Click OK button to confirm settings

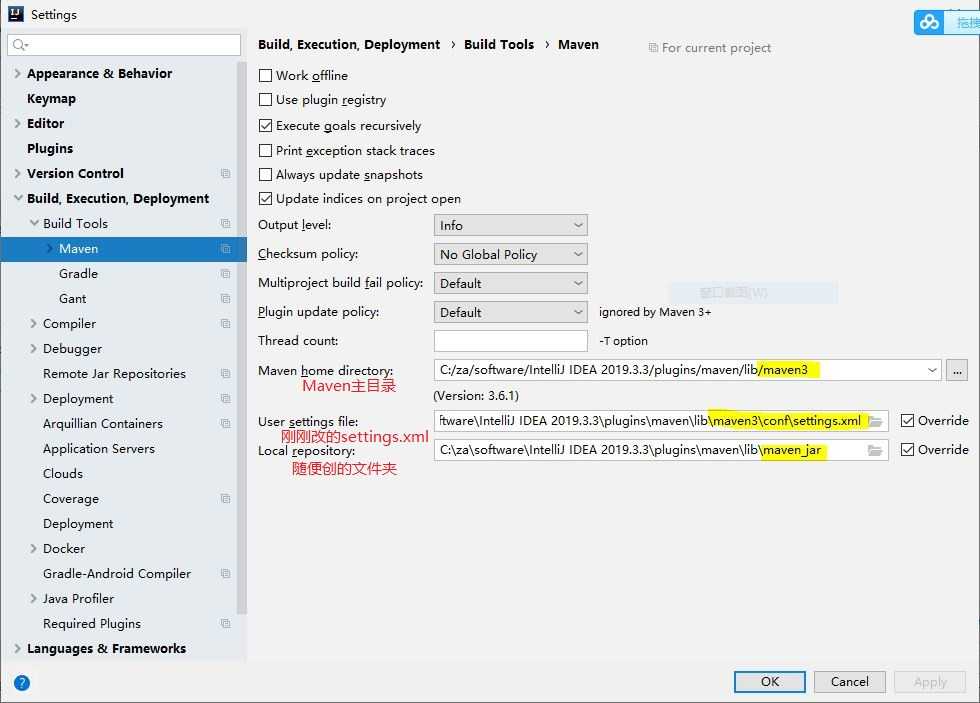pos(770,682)
